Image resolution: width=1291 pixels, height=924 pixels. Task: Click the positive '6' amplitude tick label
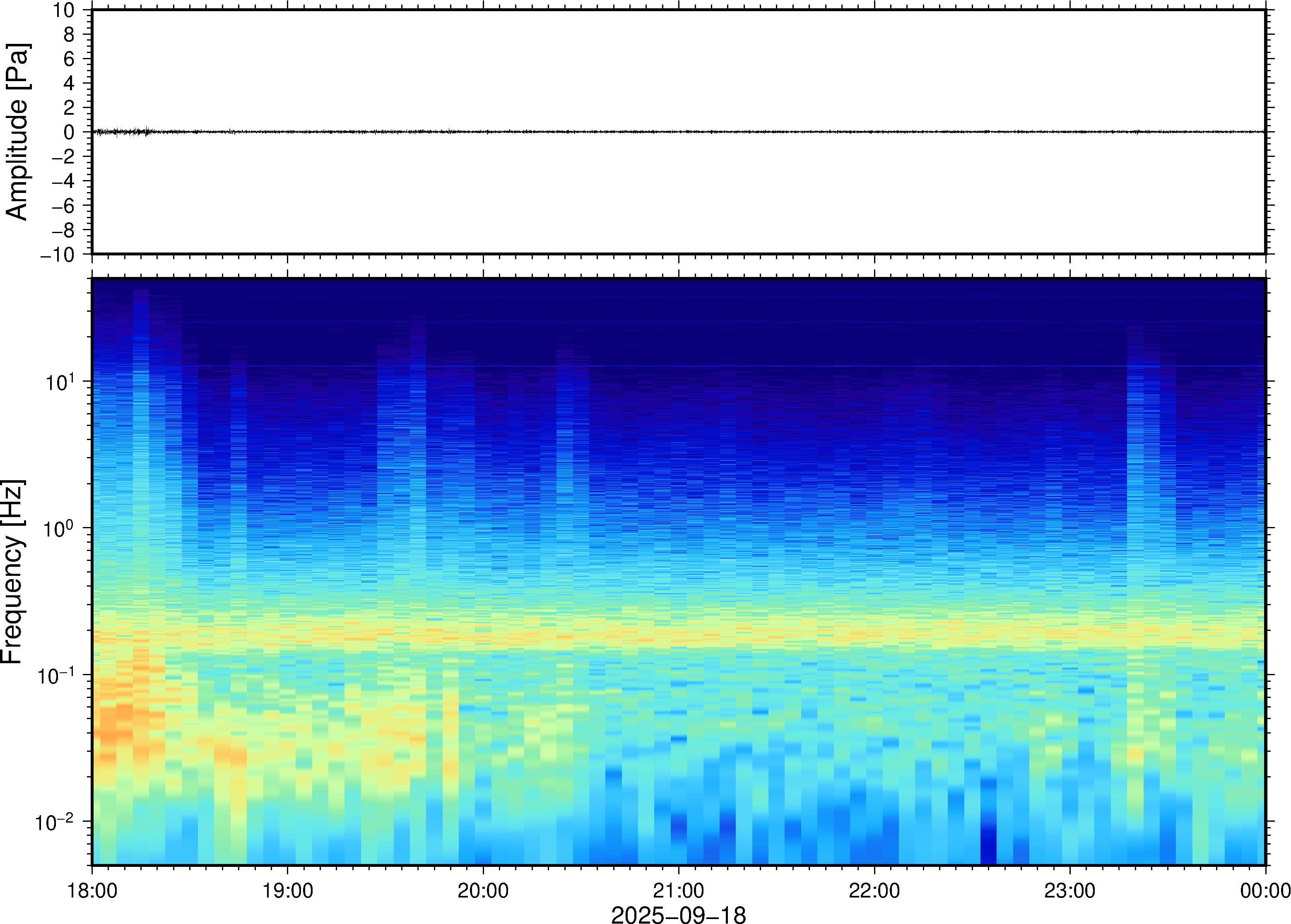(70, 59)
